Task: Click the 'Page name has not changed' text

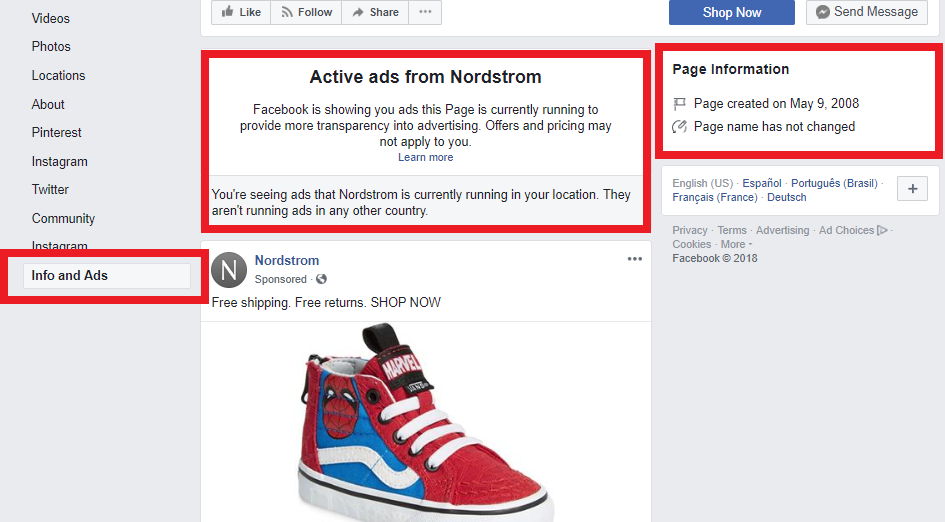Action: pos(774,127)
